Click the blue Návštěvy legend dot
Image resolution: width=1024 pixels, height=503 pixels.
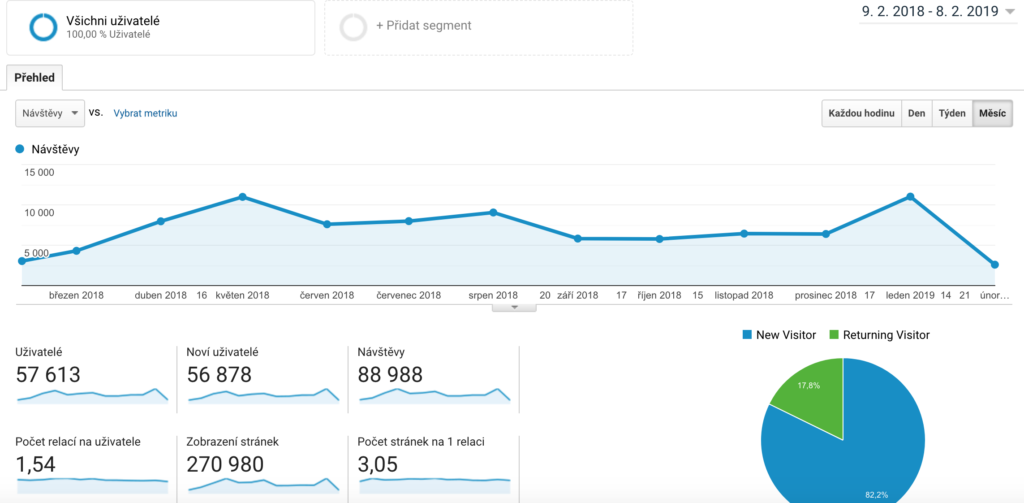pos(20,149)
